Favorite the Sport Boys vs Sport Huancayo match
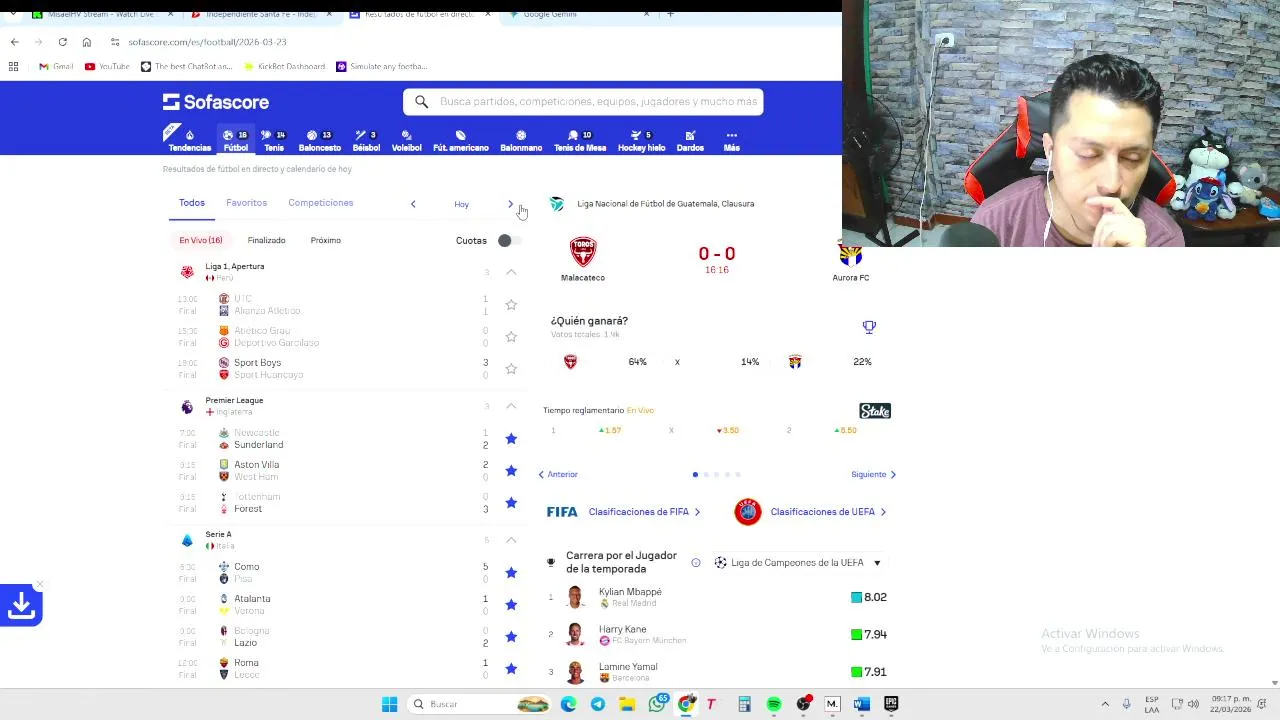The image size is (1280, 720). click(x=511, y=369)
